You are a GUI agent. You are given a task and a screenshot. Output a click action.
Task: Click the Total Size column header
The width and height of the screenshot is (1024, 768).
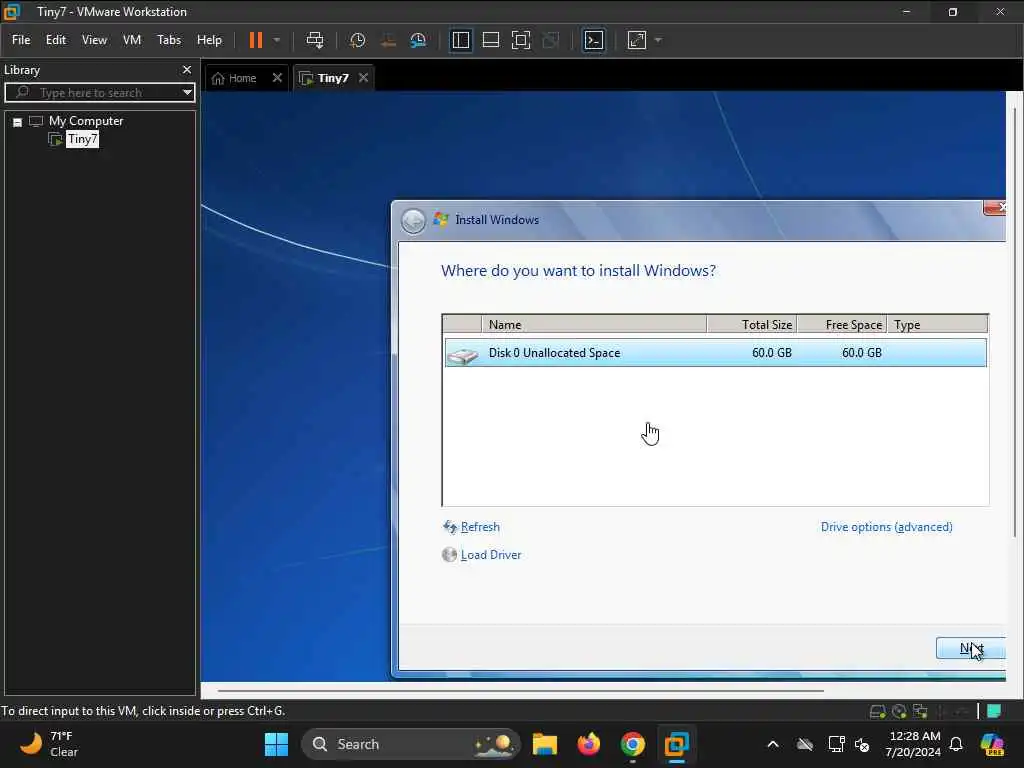tap(752, 325)
